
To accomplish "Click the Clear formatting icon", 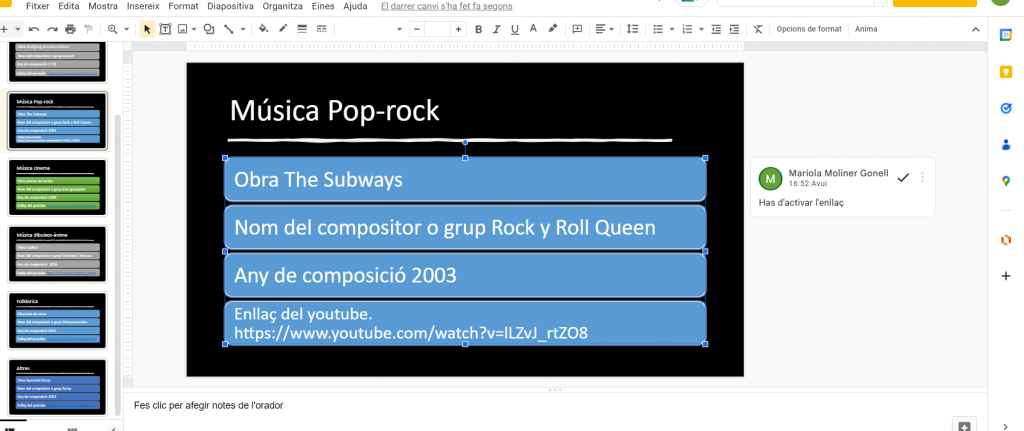I will 758,29.
